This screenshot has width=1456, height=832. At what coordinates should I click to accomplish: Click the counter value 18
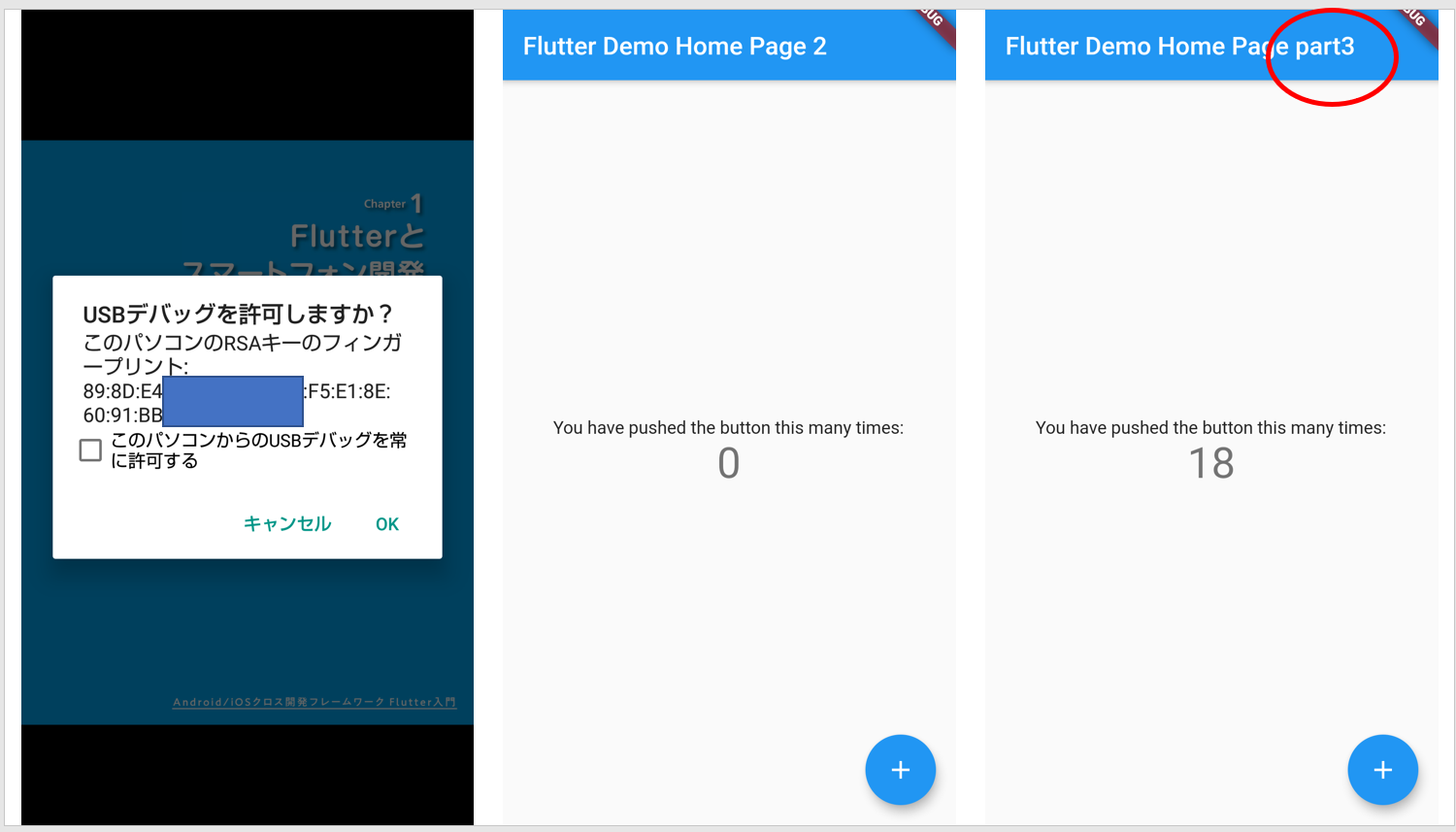(x=1211, y=463)
